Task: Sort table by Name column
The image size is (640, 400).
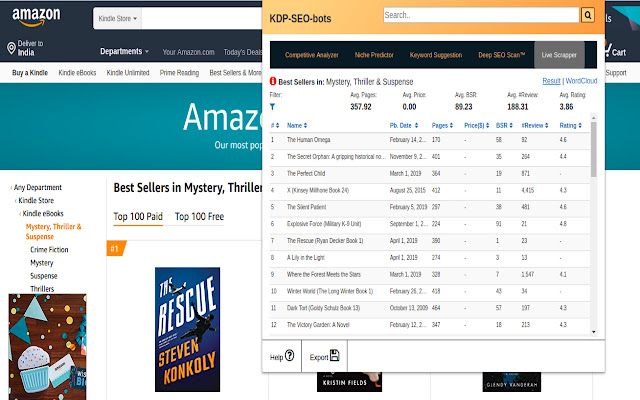Action: coord(297,125)
